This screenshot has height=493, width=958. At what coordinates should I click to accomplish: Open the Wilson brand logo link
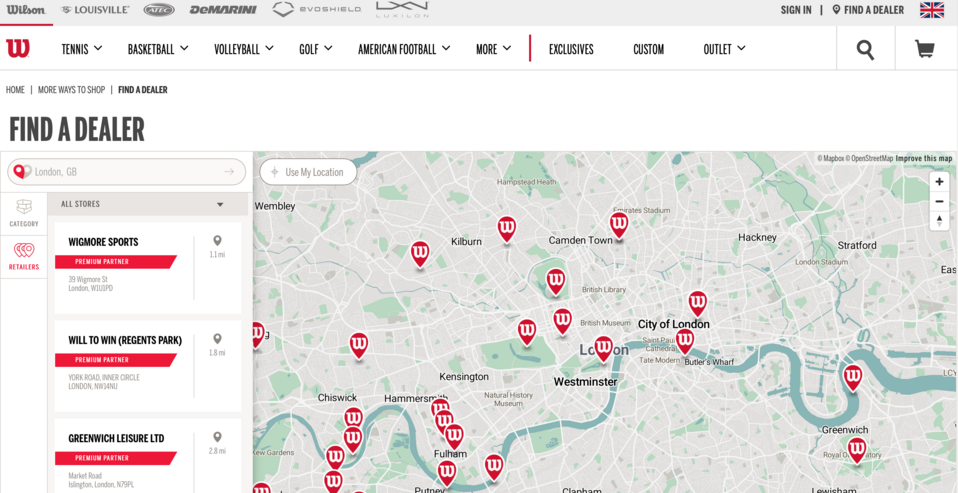[x=26, y=10]
